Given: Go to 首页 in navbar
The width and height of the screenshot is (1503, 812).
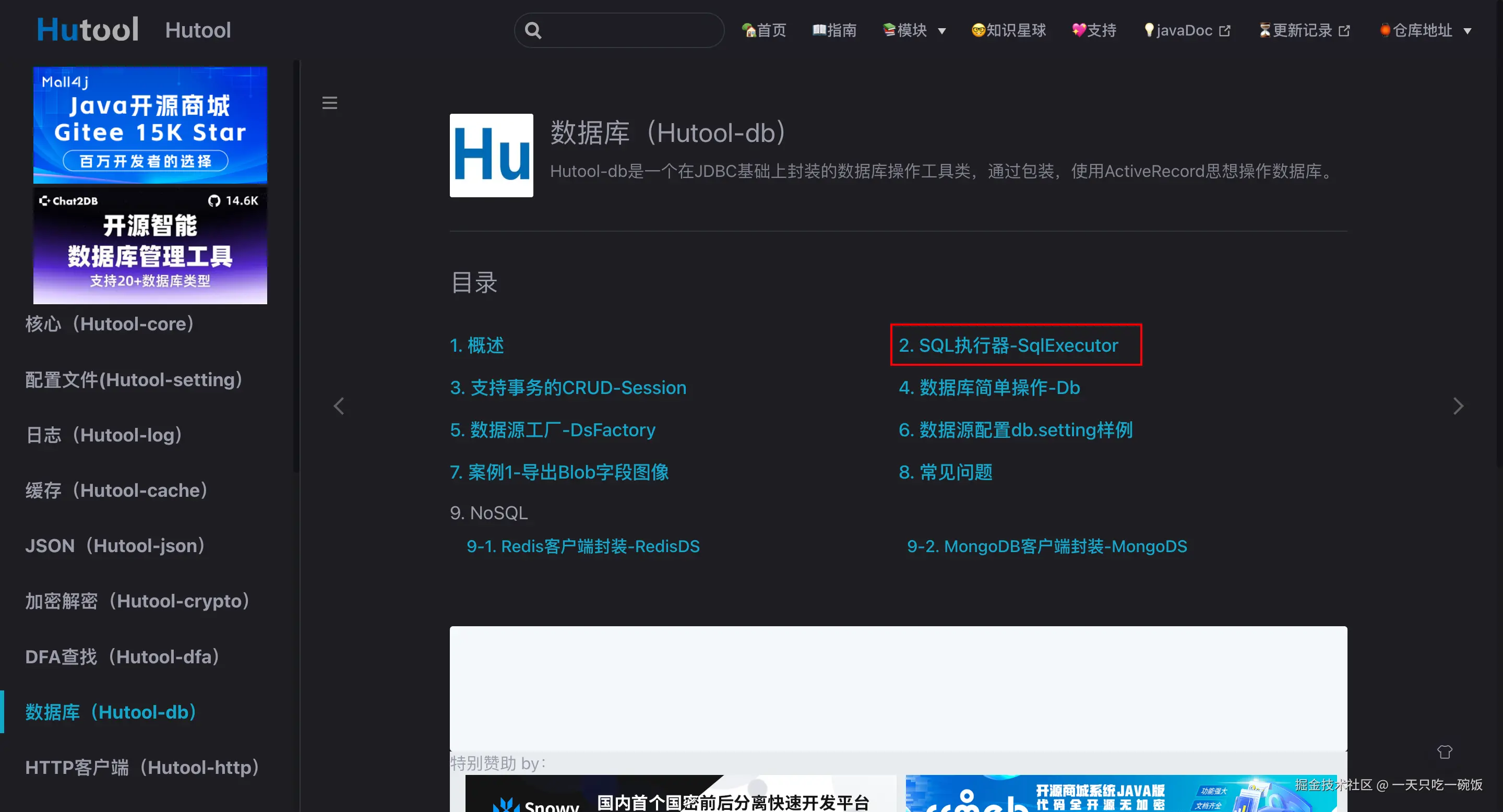Looking at the screenshot, I should click(764, 30).
